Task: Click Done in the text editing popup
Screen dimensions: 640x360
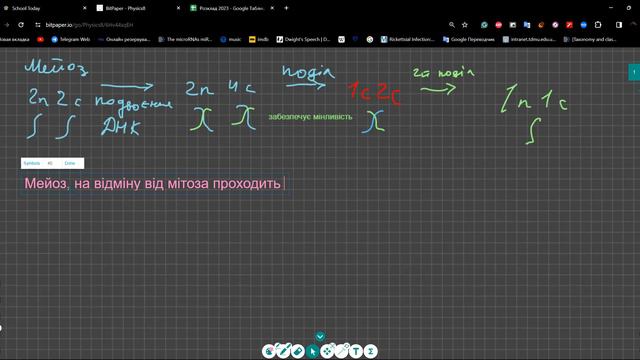Action: point(70,163)
